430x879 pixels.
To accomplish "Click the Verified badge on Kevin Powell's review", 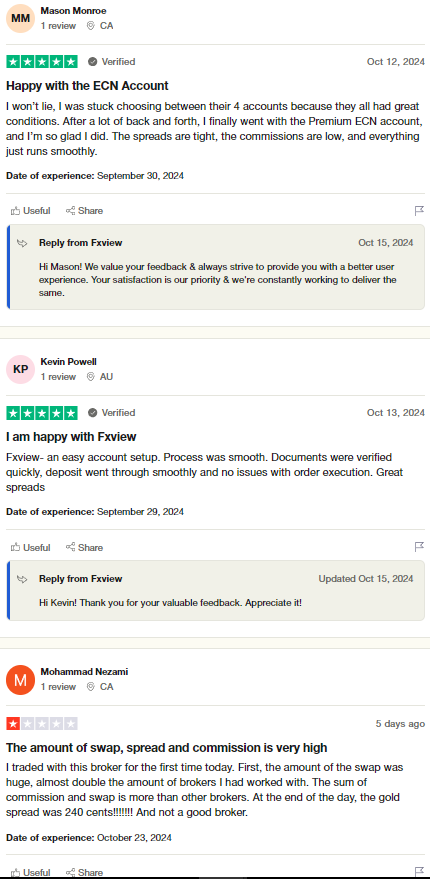I will (112, 413).
